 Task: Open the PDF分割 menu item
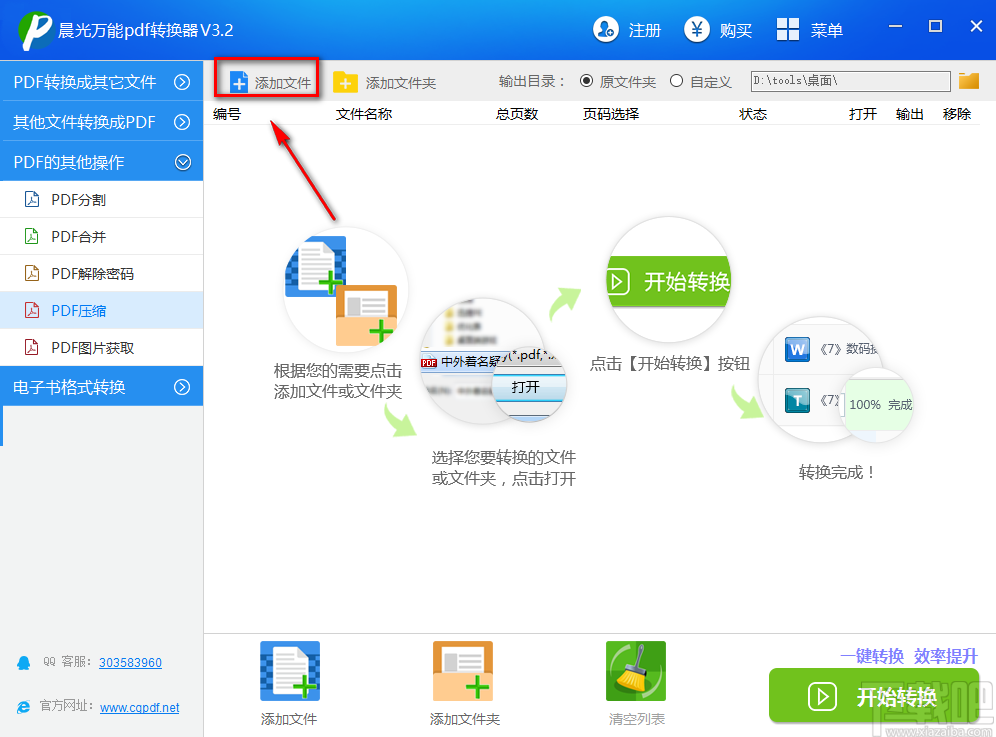102,199
